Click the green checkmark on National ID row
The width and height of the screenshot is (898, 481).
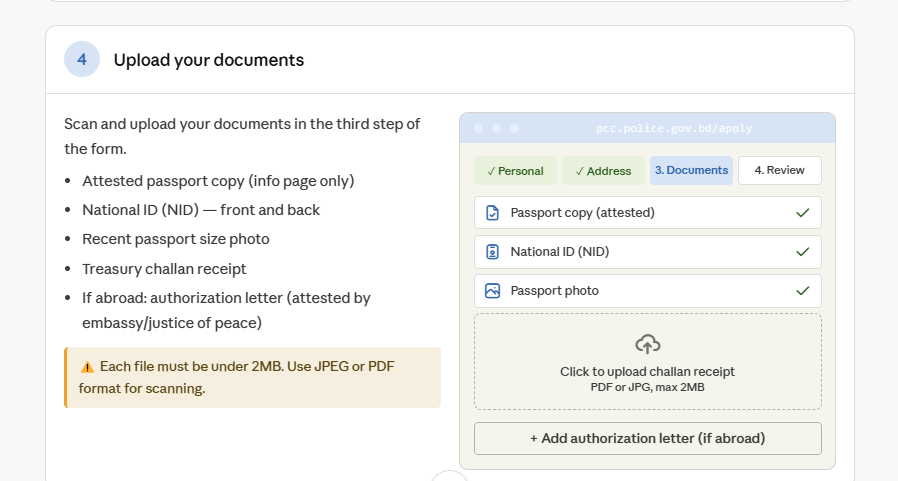802,252
